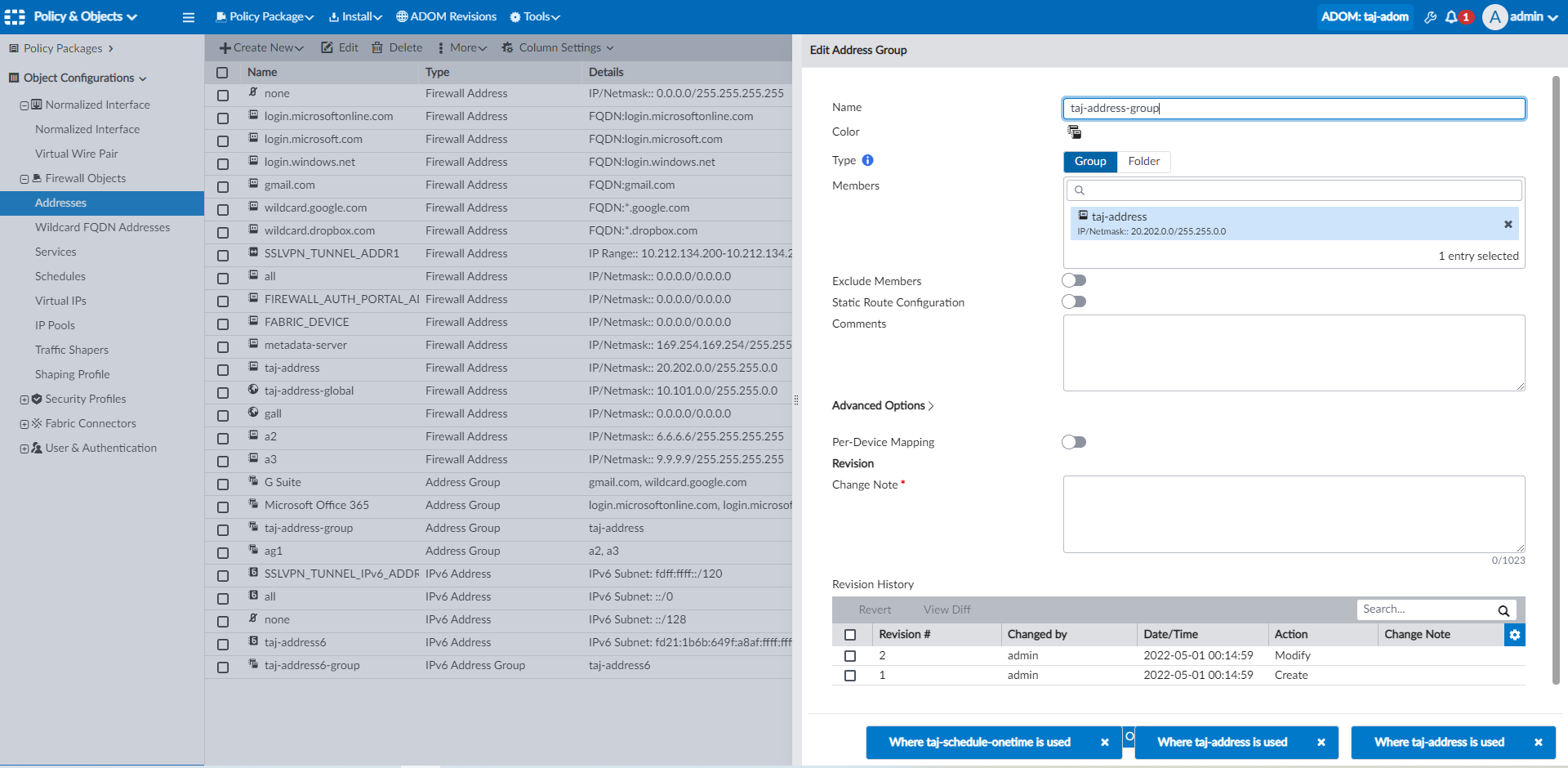This screenshot has width=1568, height=768.
Task: Click the Change Note text area
Action: point(1294,515)
